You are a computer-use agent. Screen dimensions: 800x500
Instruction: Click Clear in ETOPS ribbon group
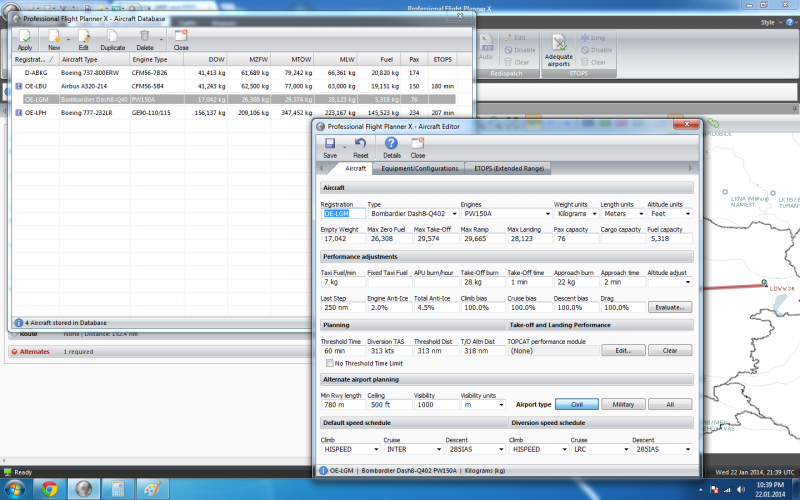coord(593,62)
